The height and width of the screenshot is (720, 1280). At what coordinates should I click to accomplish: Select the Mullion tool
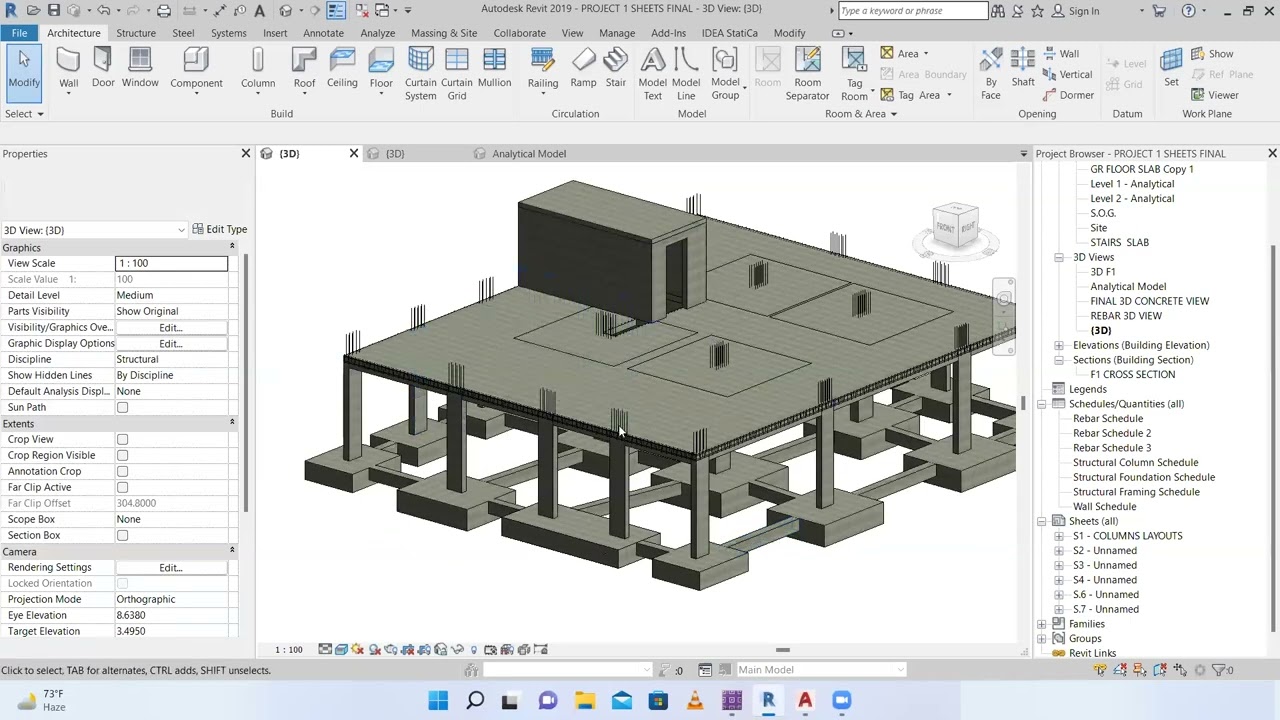tap(494, 70)
